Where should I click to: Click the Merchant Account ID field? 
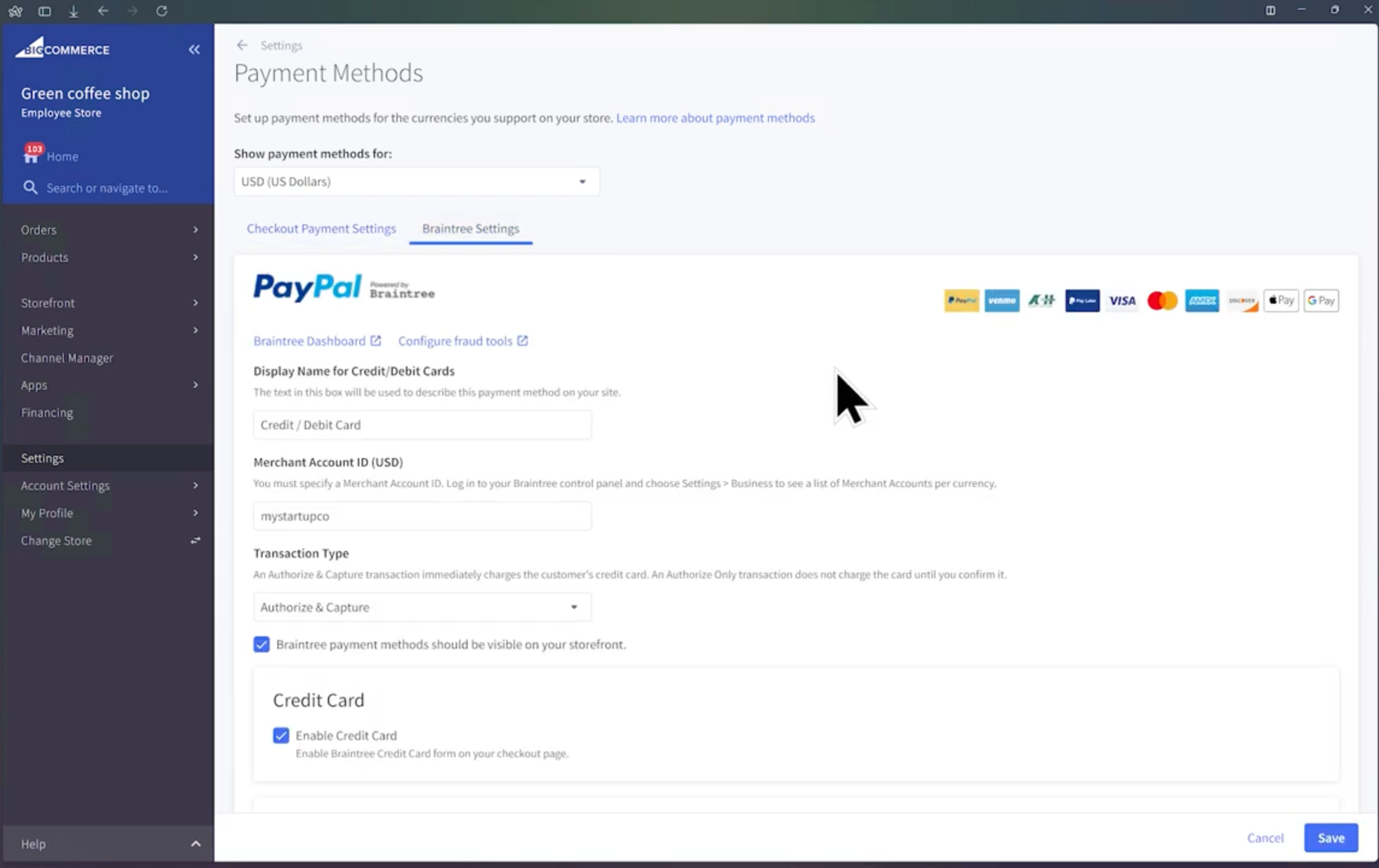422,516
